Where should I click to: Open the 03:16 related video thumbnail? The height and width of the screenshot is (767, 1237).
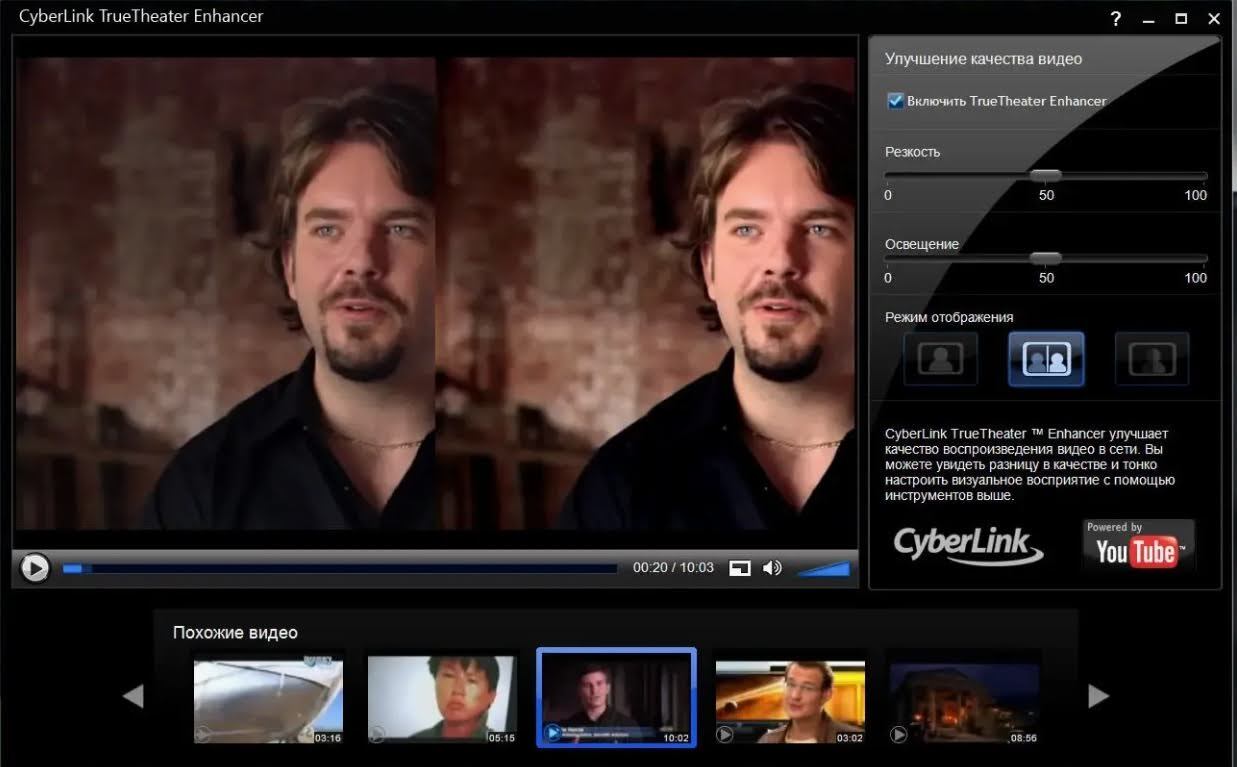click(x=268, y=698)
